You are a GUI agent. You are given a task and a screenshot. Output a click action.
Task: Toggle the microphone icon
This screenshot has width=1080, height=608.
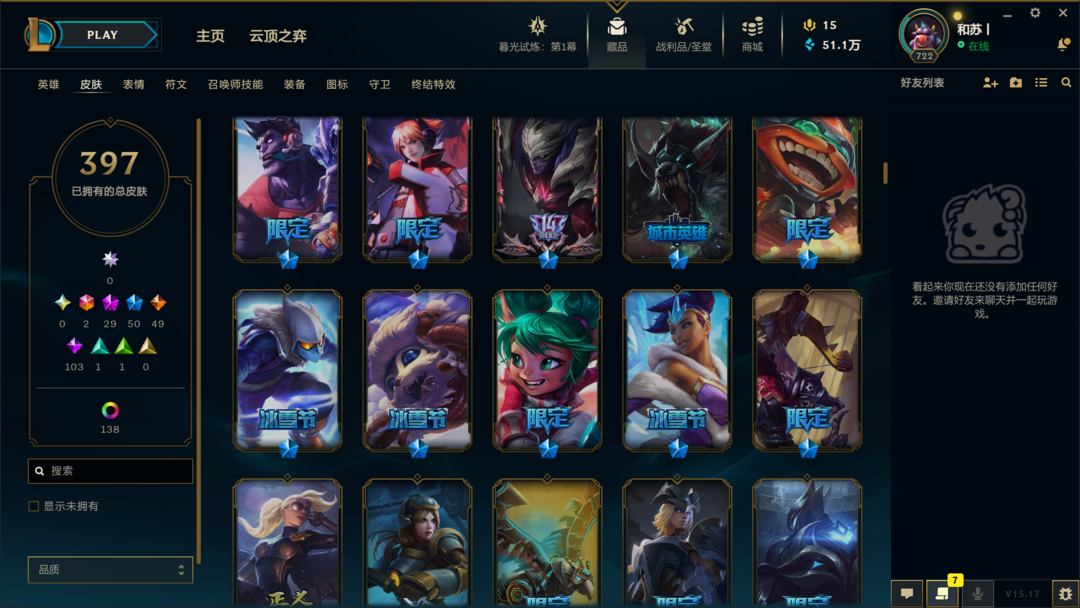977,593
